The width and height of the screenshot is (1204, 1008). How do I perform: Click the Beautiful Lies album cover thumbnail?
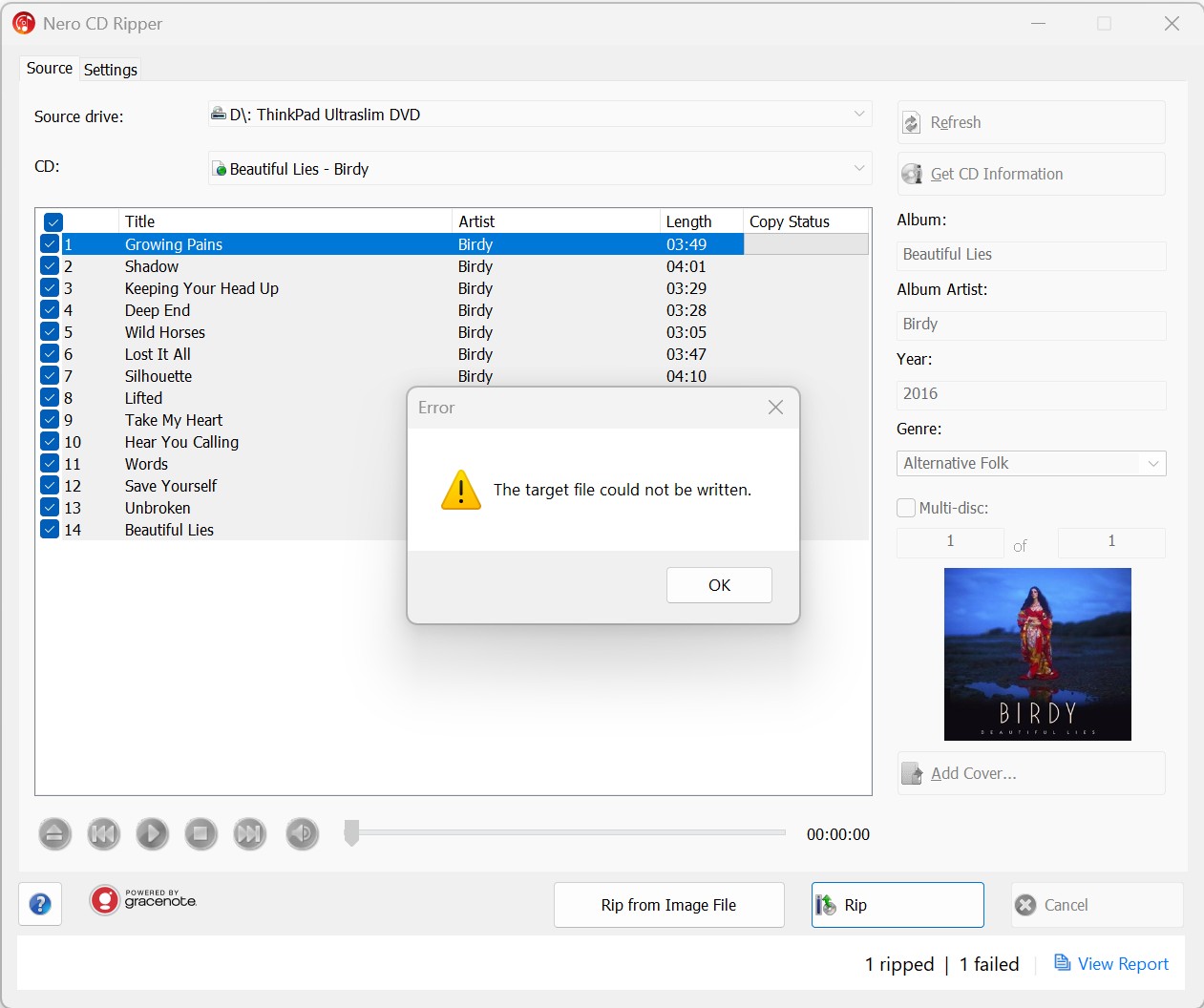click(1038, 654)
